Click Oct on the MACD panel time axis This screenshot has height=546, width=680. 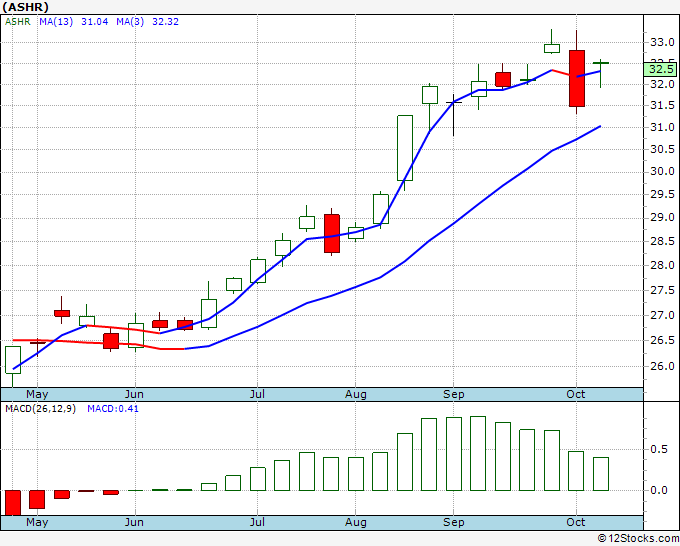point(576,522)
